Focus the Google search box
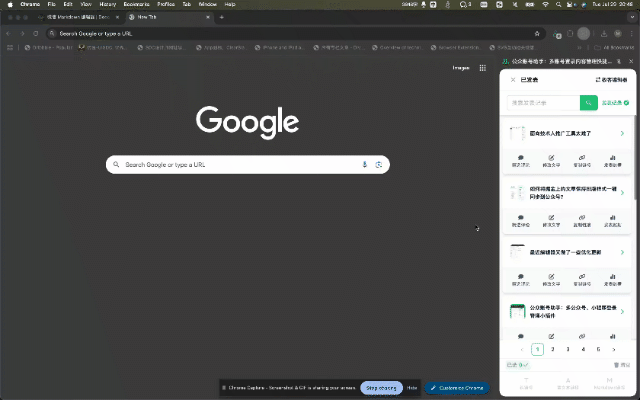 [247, 164]
